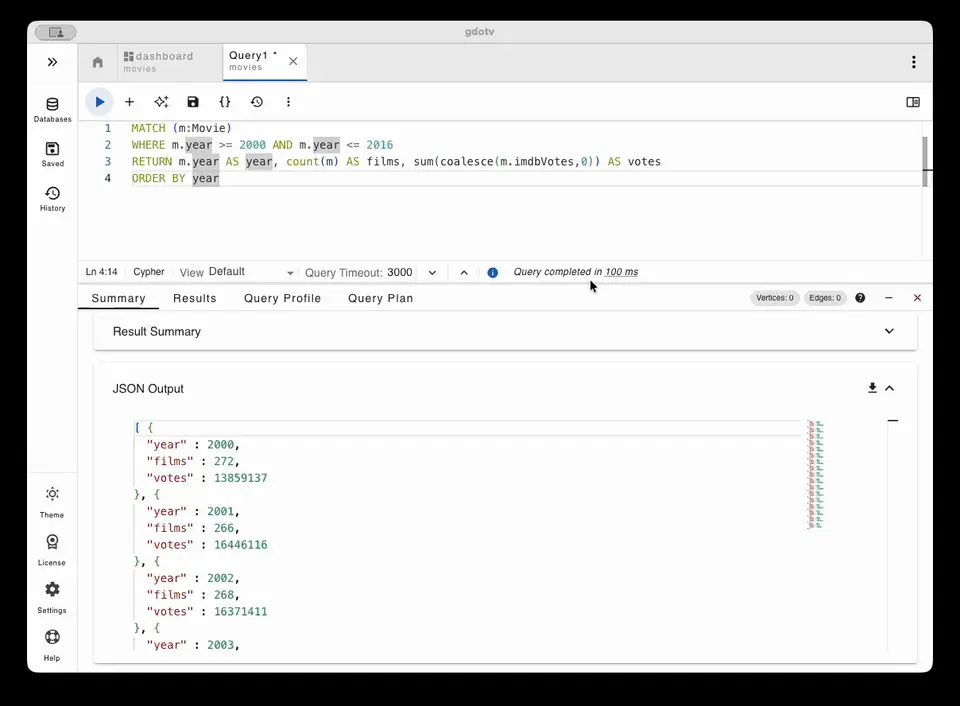Image resolution: width=960 pixels, height=706 pixels.
Task: Save the query using floppy disk icon
Action: (x=193, y=102)
